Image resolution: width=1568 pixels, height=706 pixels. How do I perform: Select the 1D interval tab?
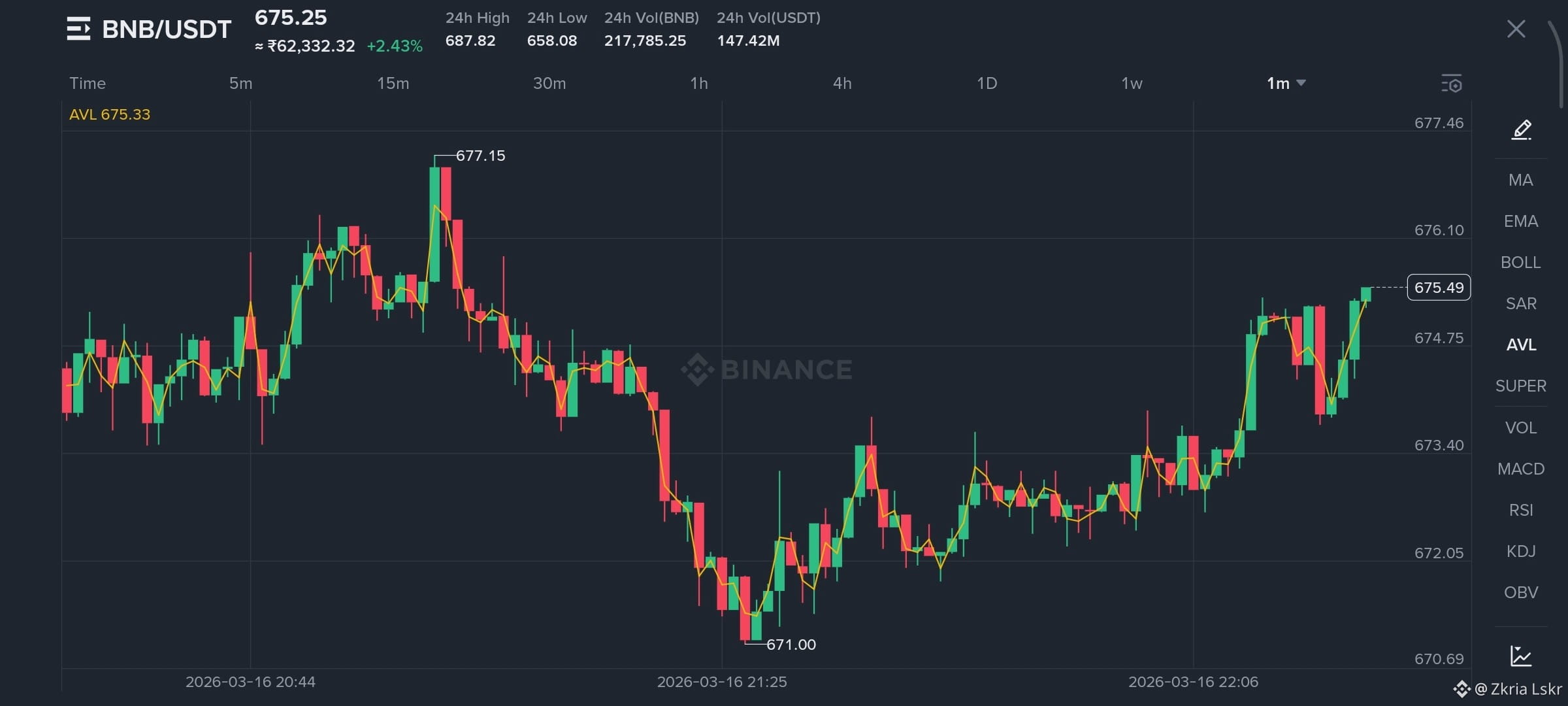click(x=987, y=83)
